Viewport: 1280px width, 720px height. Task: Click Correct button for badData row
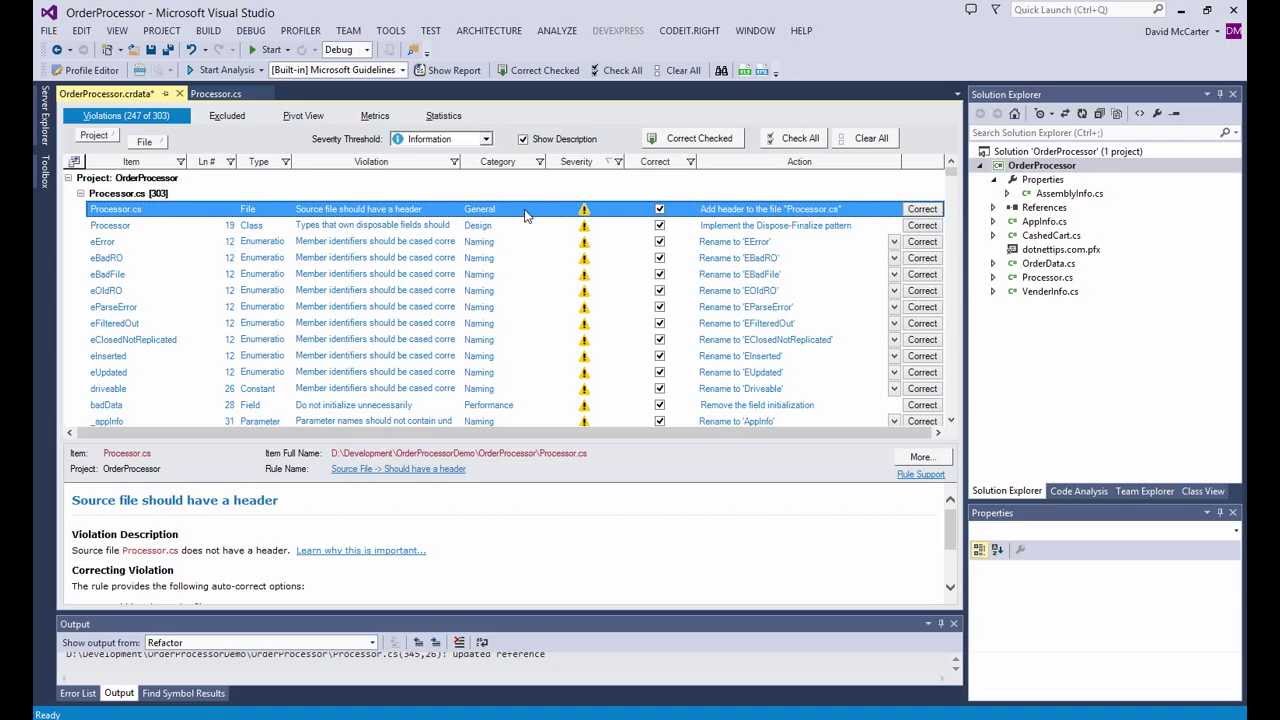click(922, 405)
